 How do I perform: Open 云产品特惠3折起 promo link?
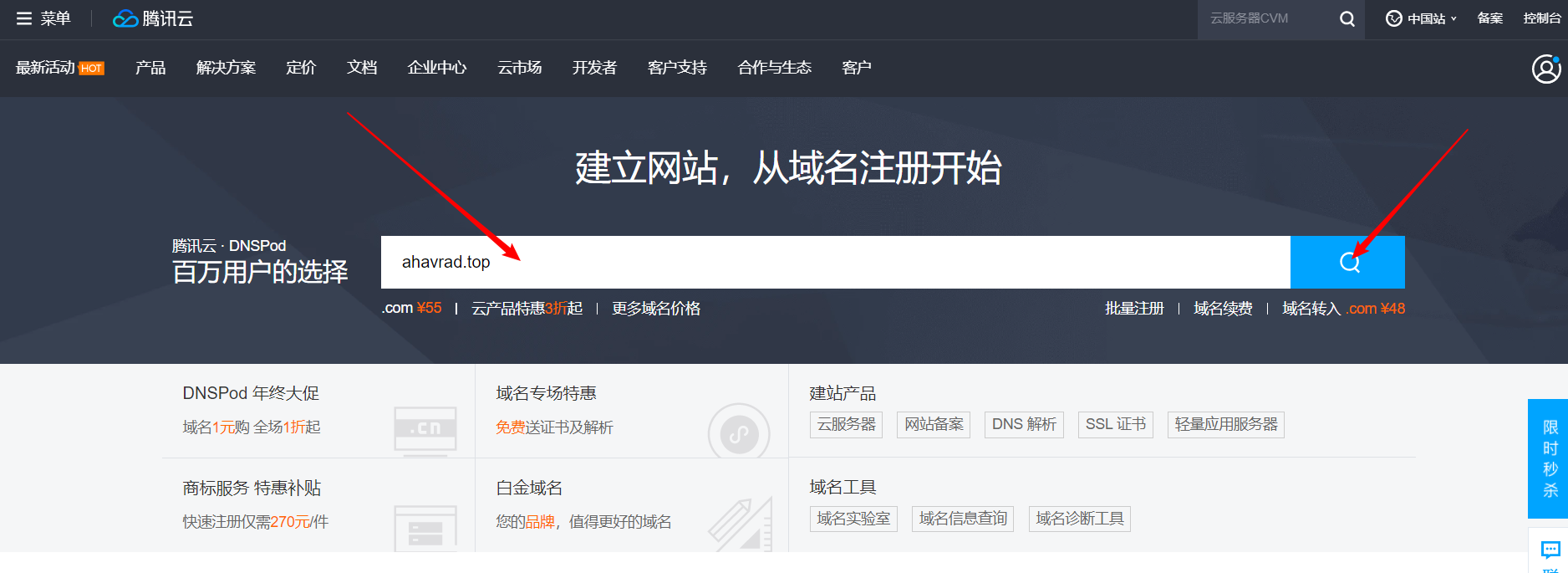pyautogui.click(x=527, y=309)
